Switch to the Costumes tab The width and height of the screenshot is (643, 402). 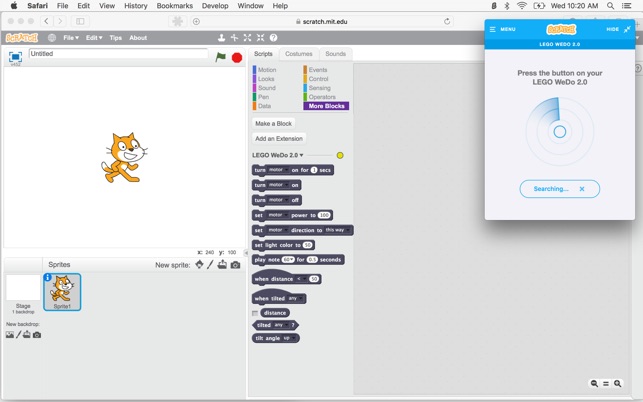[299, 54]
